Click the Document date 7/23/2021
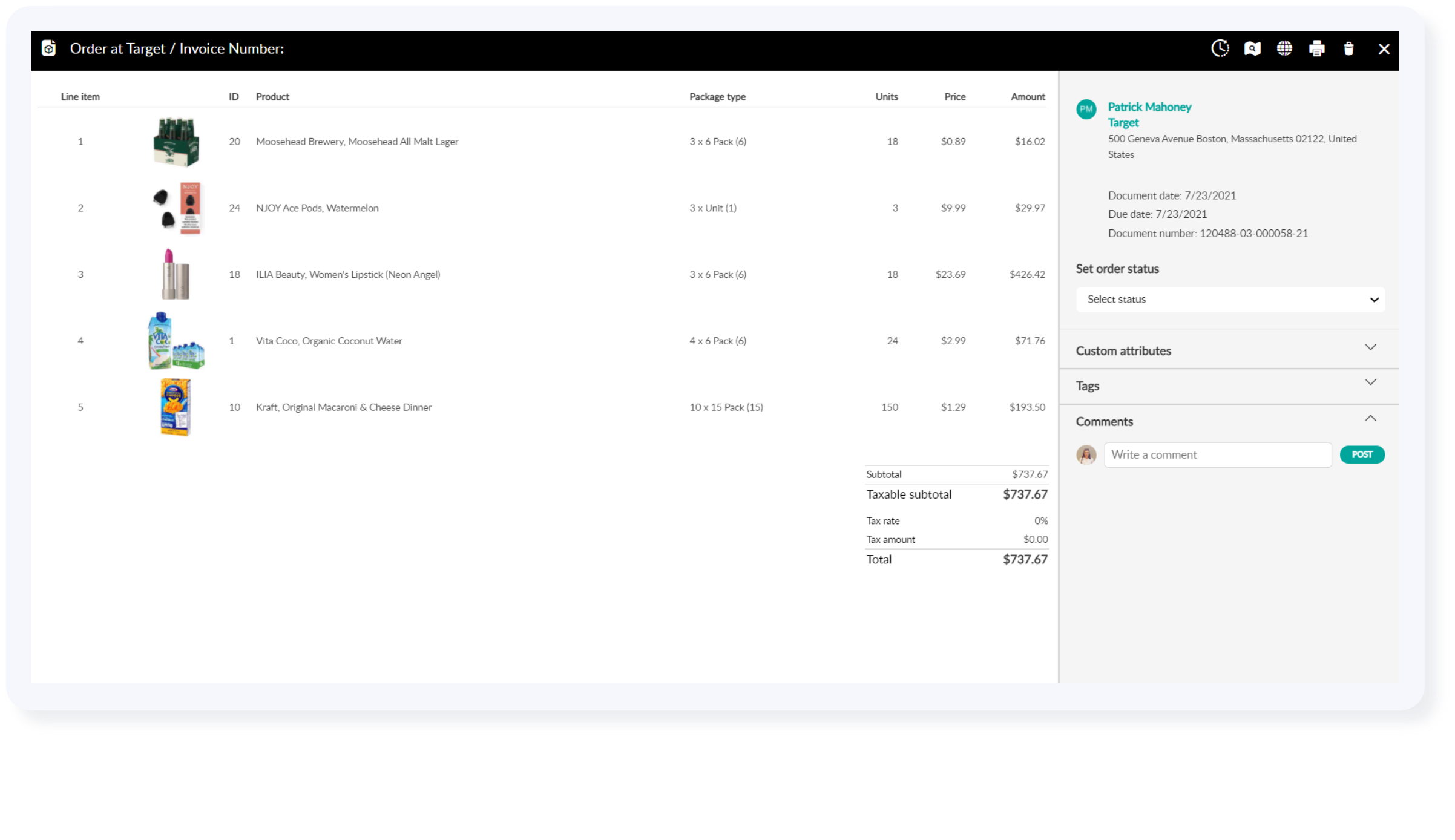 [x=1172, y=196]
